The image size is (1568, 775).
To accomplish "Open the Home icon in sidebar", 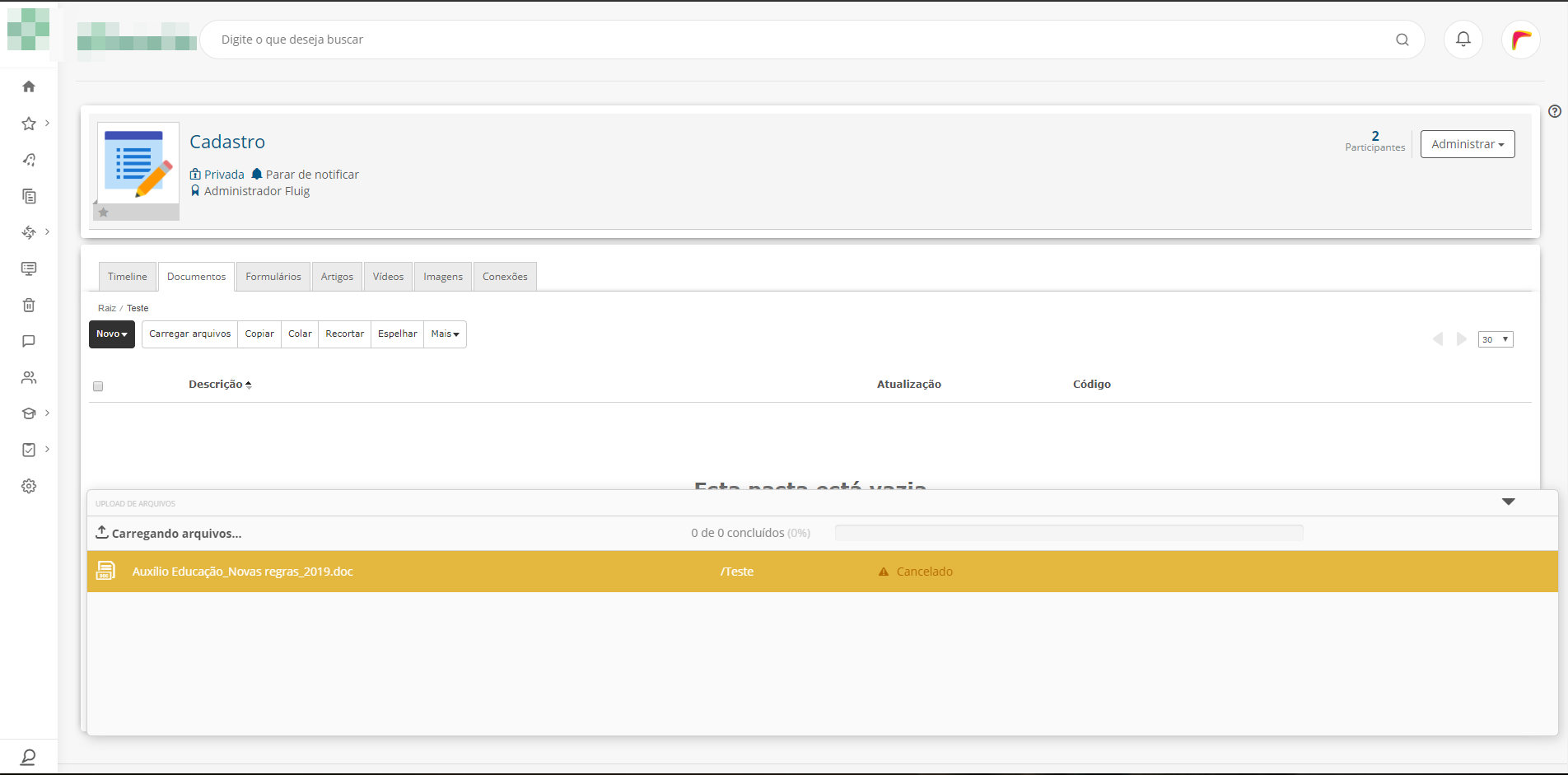I will [29, 86].
